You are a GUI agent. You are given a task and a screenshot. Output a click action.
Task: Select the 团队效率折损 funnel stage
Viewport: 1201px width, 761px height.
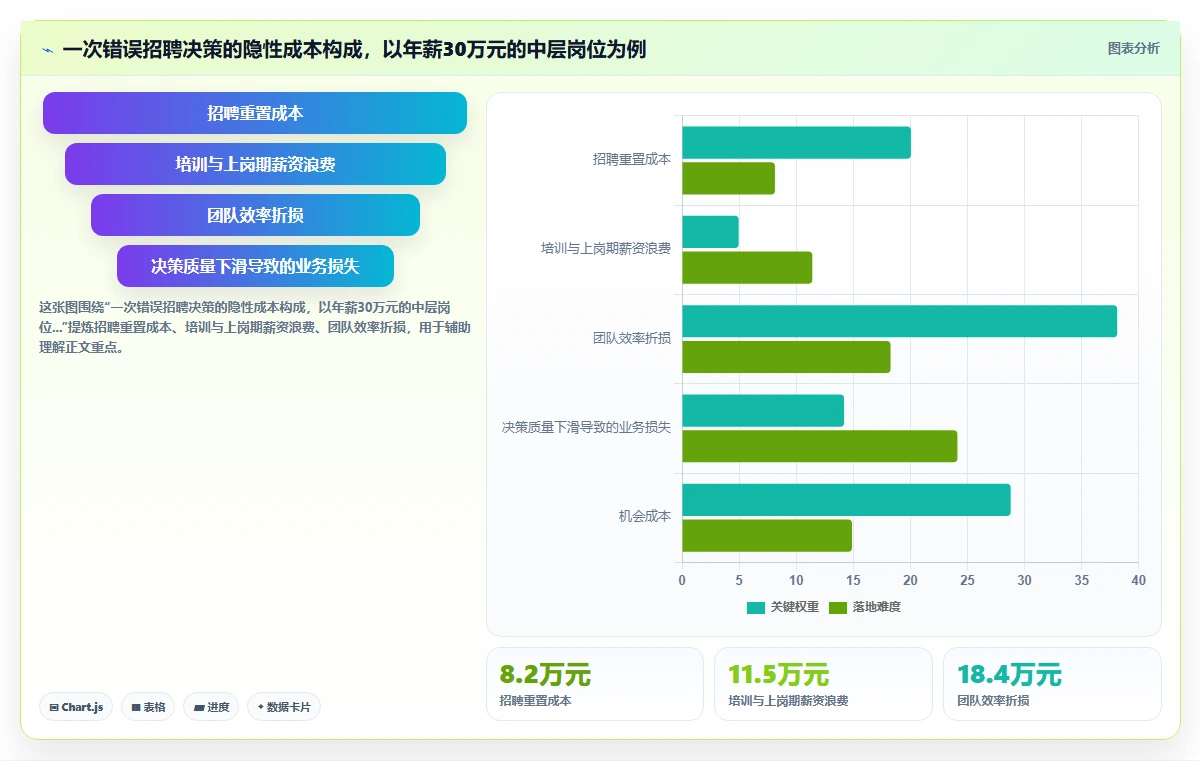pos(255,215)
